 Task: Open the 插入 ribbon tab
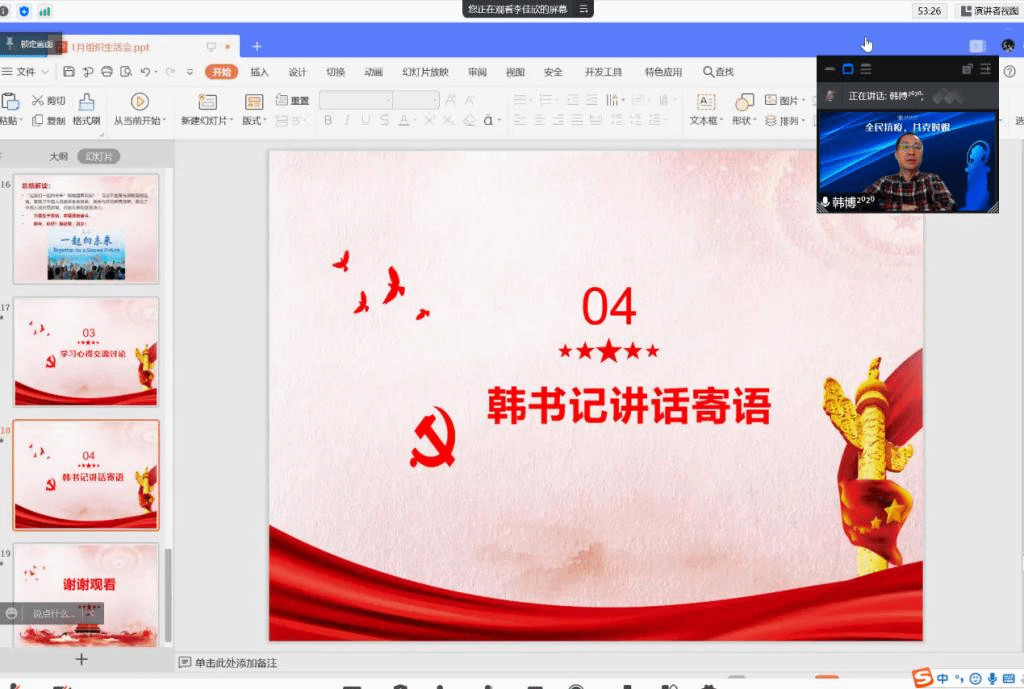[x=259, y=72]
